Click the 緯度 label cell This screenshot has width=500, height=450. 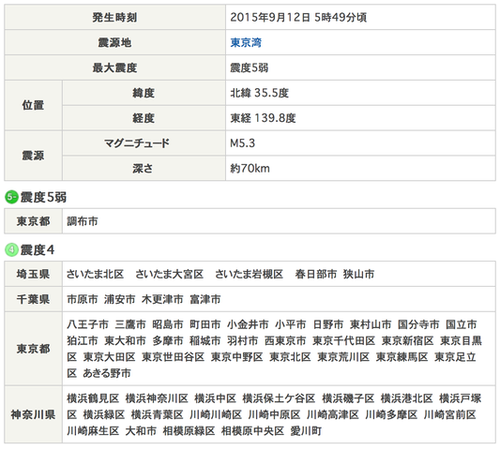[x=144, y=93]
